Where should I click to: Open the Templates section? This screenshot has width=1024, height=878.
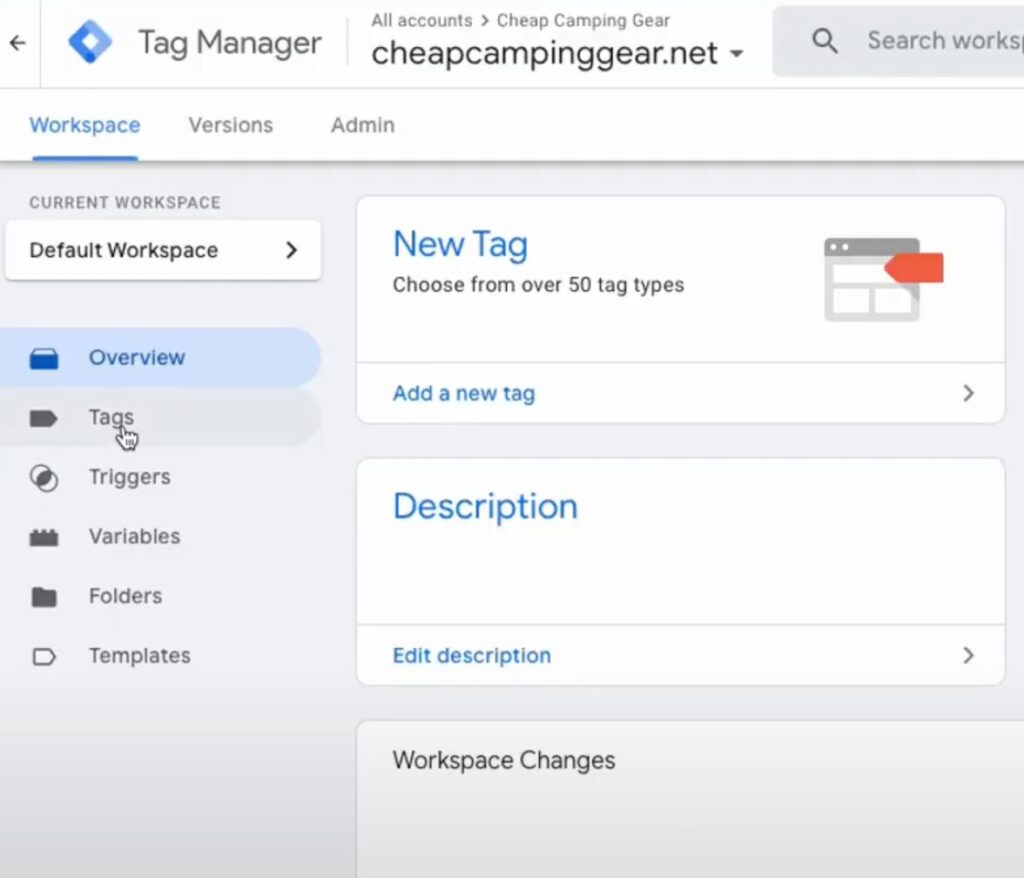click(160, 656)
